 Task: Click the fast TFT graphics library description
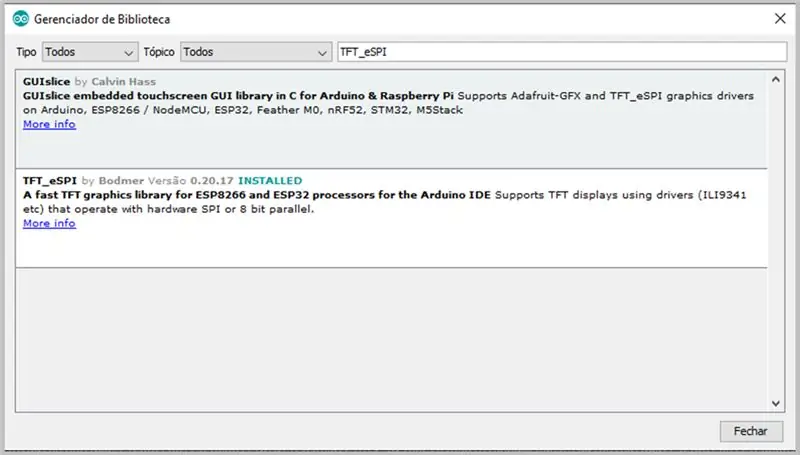pos(257,195)
